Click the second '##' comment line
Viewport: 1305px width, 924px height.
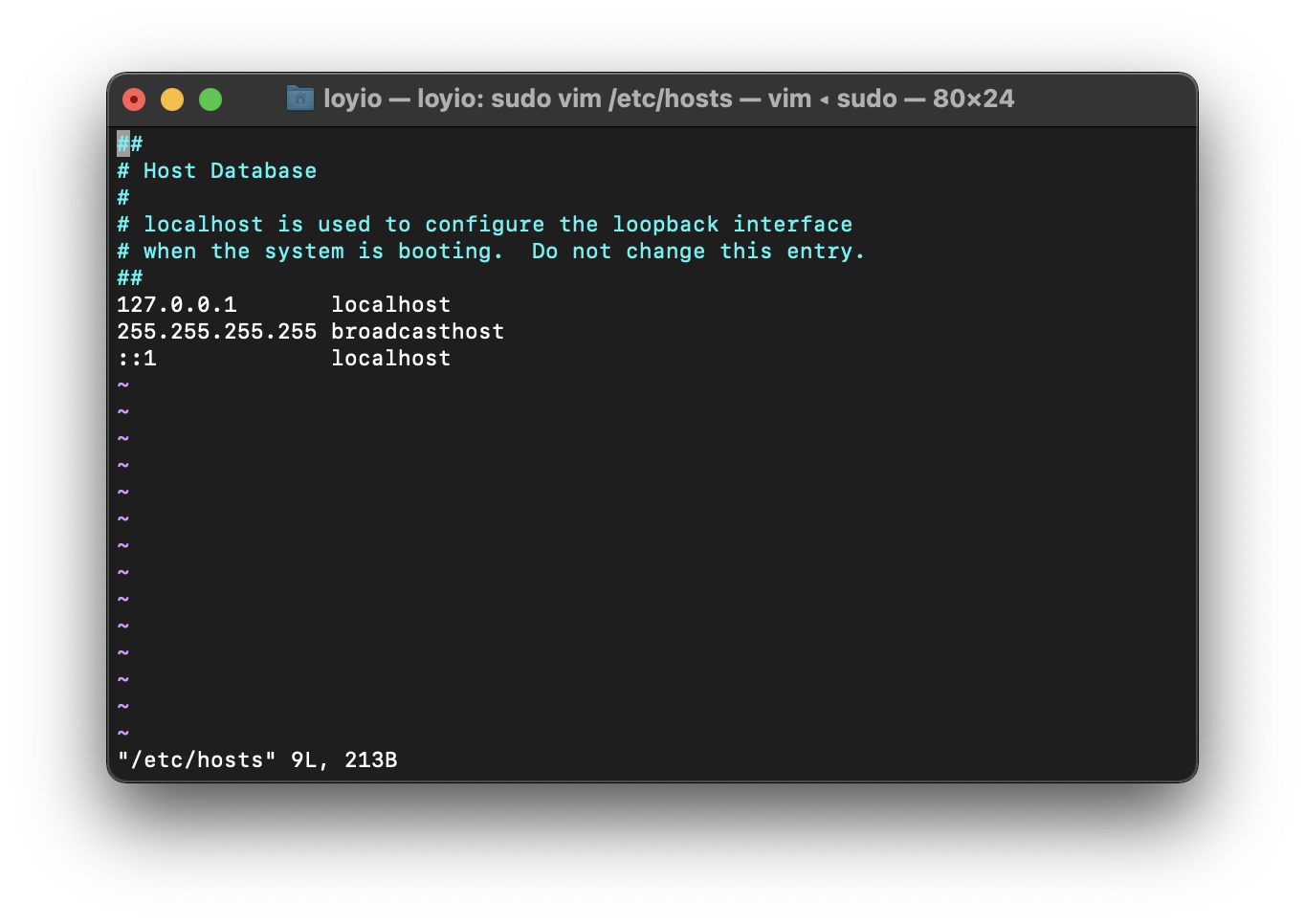point(130,278)
